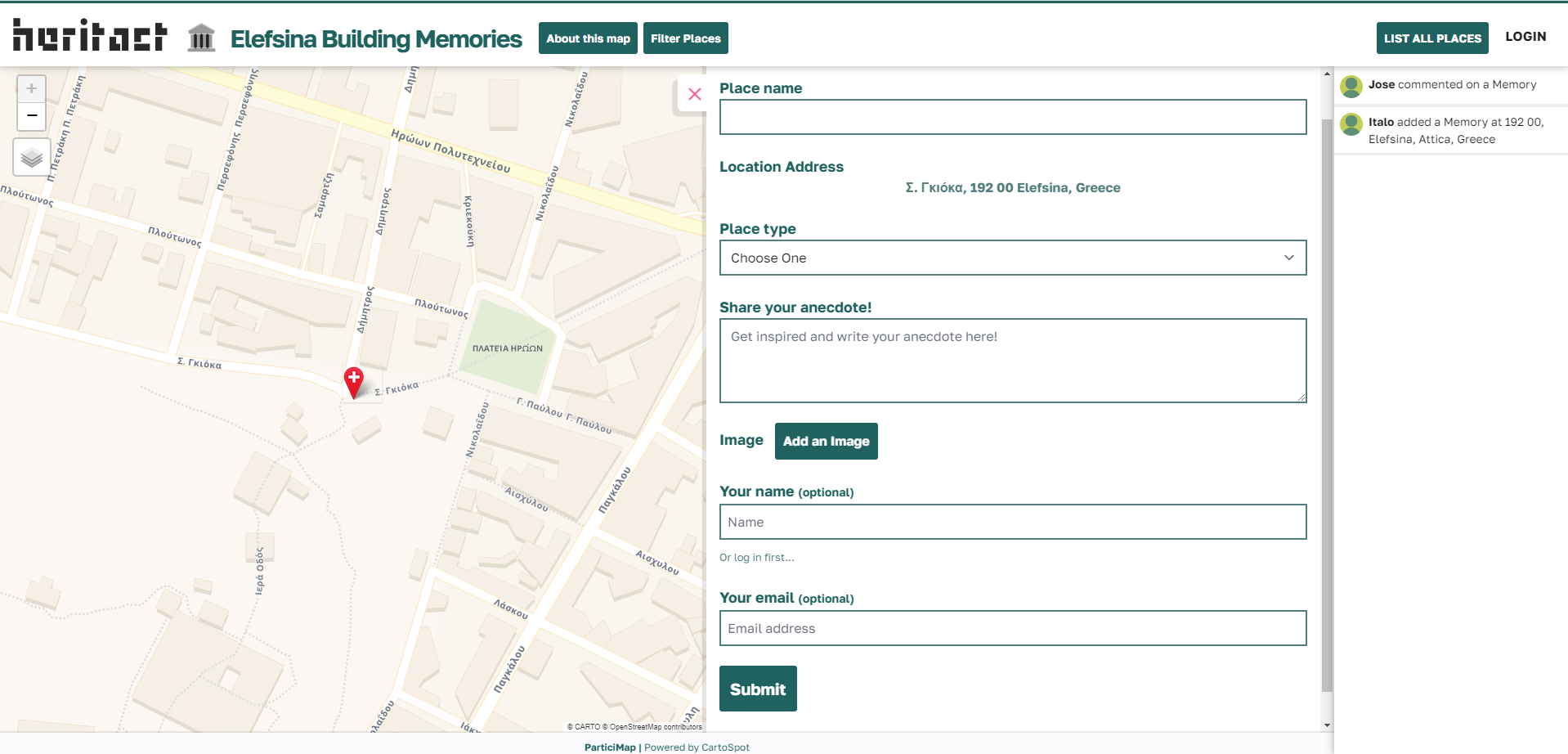This screenshot has width=1568, height=754.
Task: Focus the anecdote text area
Action: 1012,361
